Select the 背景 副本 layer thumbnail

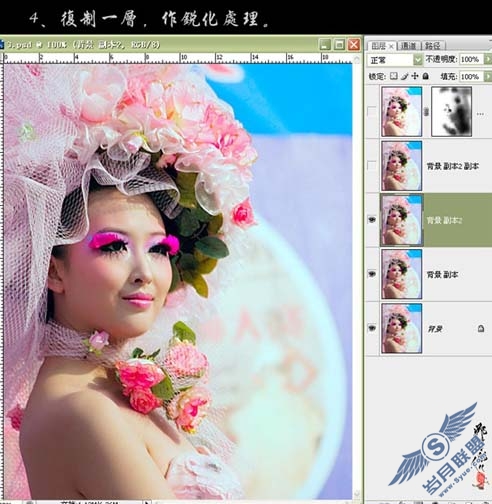point(401,274)
